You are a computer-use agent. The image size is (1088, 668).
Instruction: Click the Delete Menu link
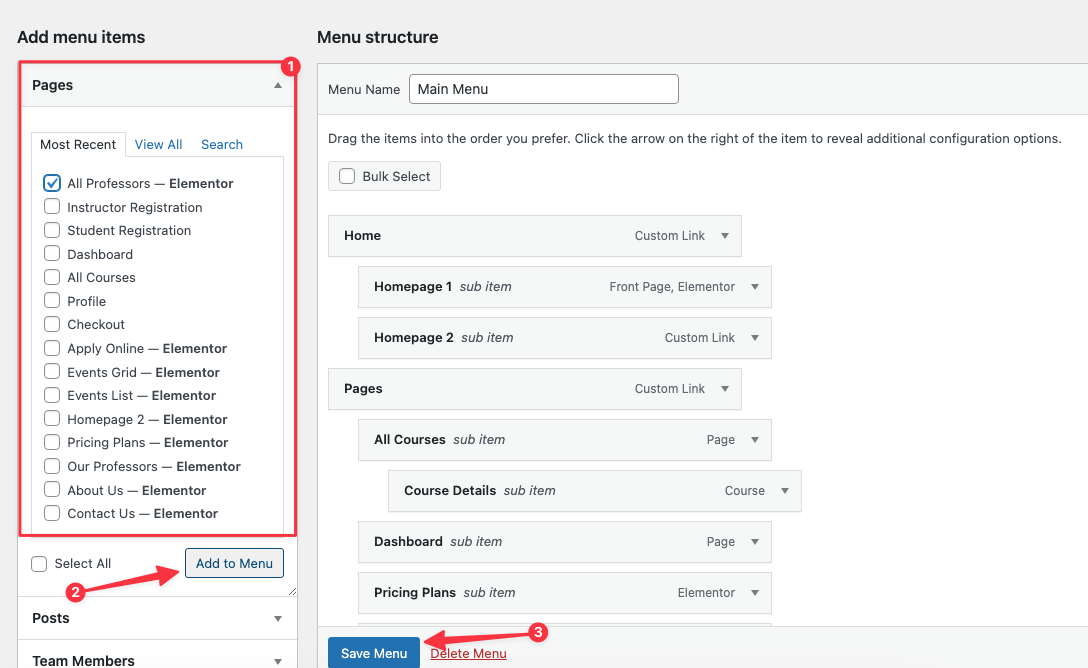[x=468, y=653]
